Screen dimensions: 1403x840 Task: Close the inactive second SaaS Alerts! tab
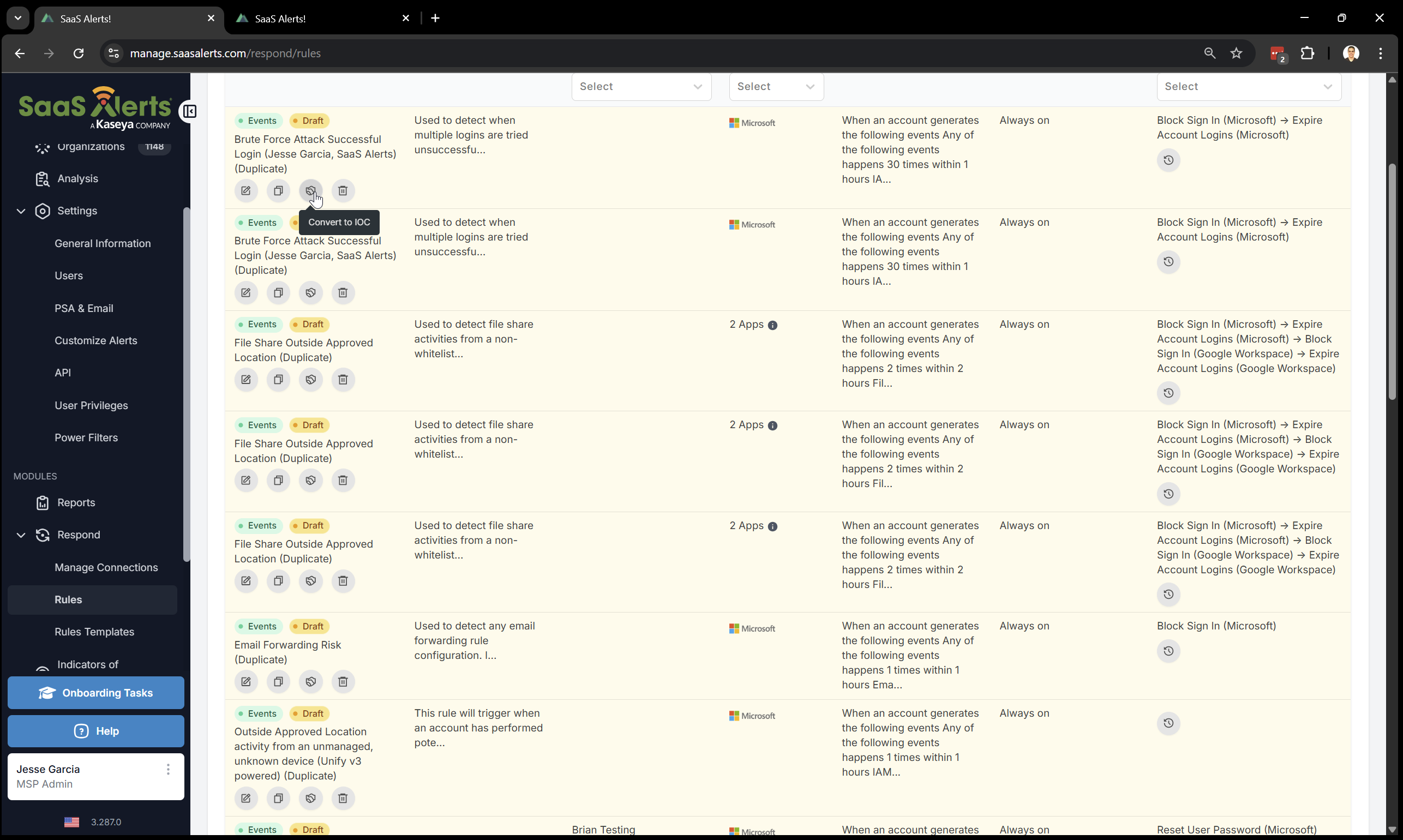(x=405, y=18)
